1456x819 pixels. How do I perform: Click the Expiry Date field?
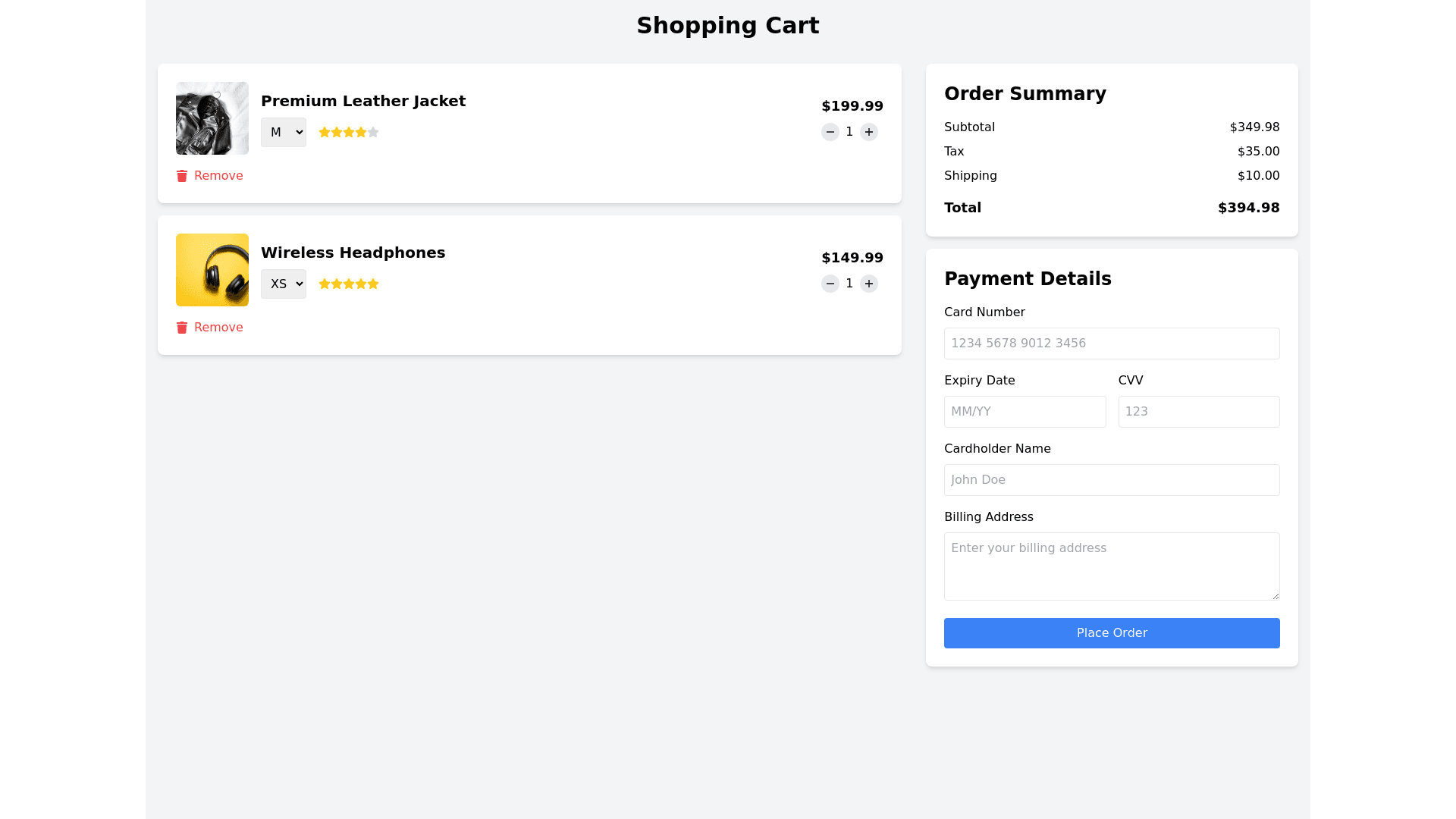1025,412
